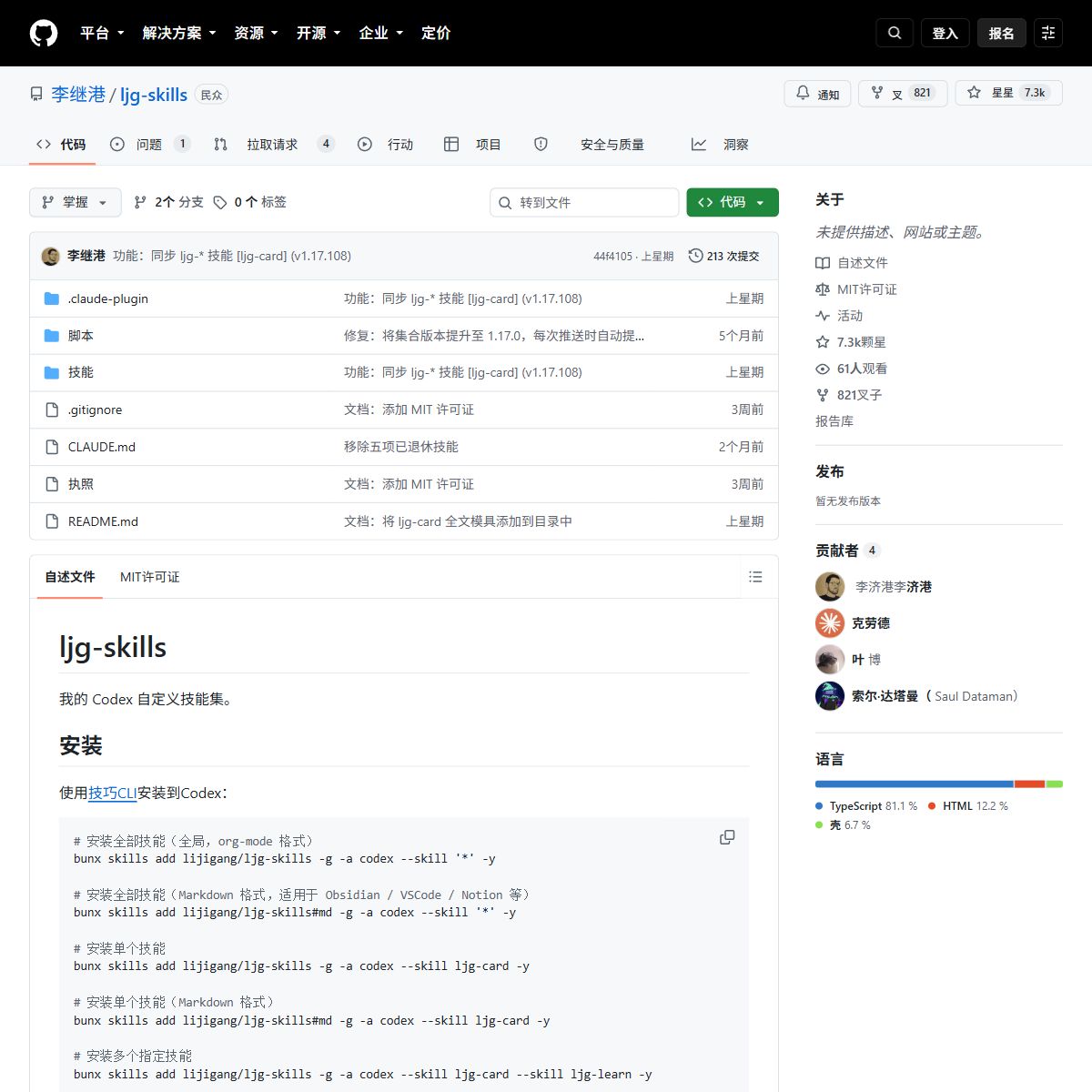1092x1092 pixels.
Task: Open commit hash 44f4105
Action: (612, 257)
